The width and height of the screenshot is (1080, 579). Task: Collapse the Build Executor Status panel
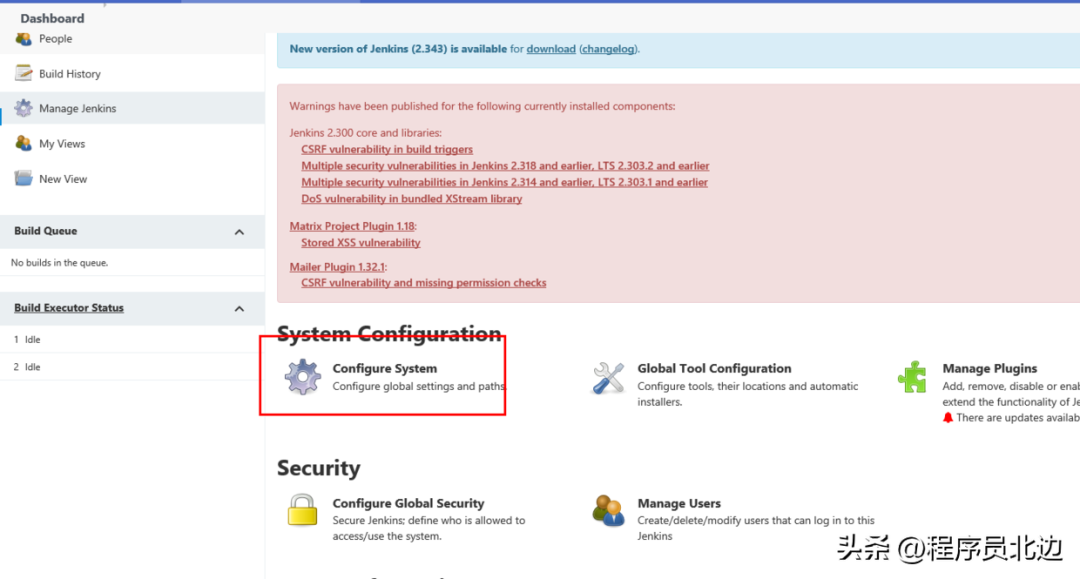[239, 308]
